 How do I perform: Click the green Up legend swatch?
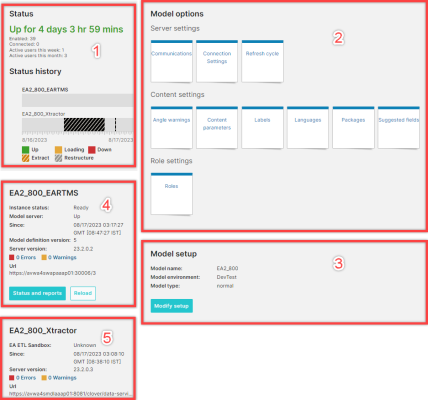25,150
